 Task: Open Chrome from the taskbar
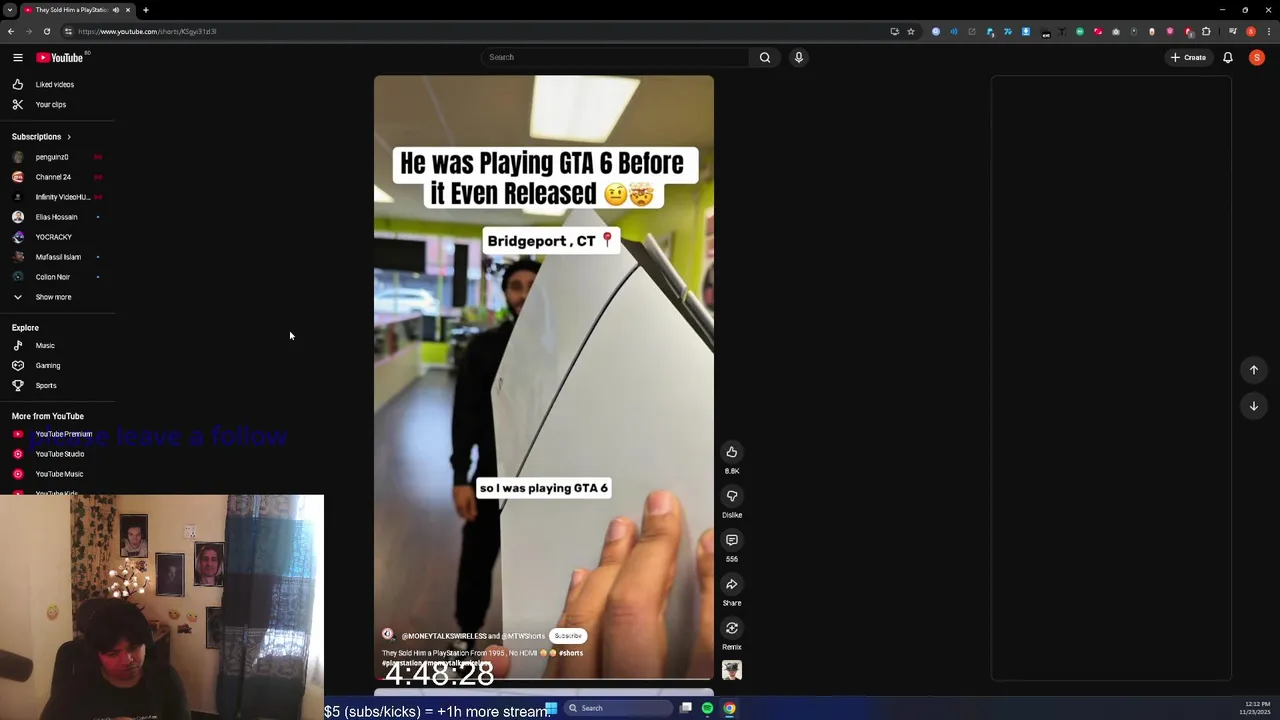coord(729,708)
